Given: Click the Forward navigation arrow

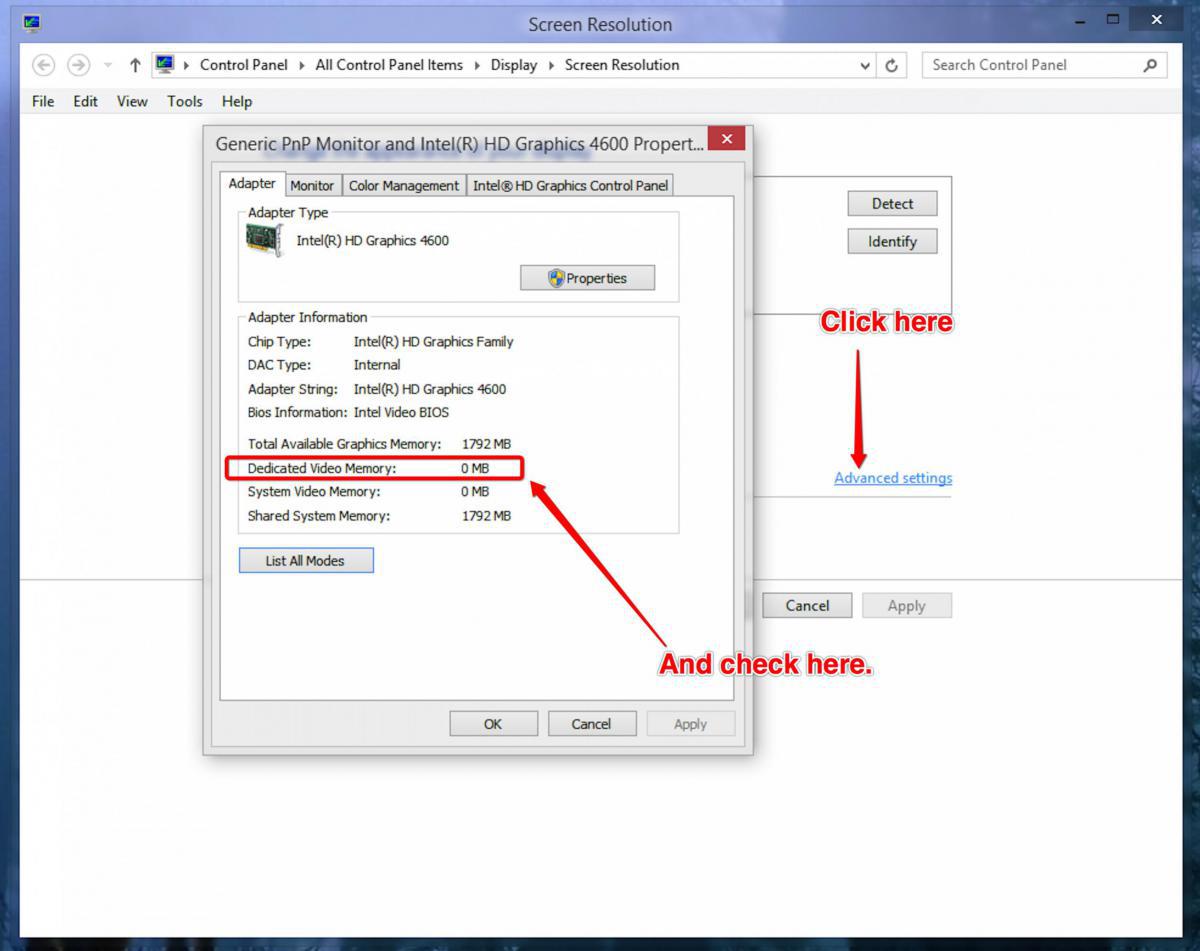Looking at the screenshot, I should coord(78,65).
